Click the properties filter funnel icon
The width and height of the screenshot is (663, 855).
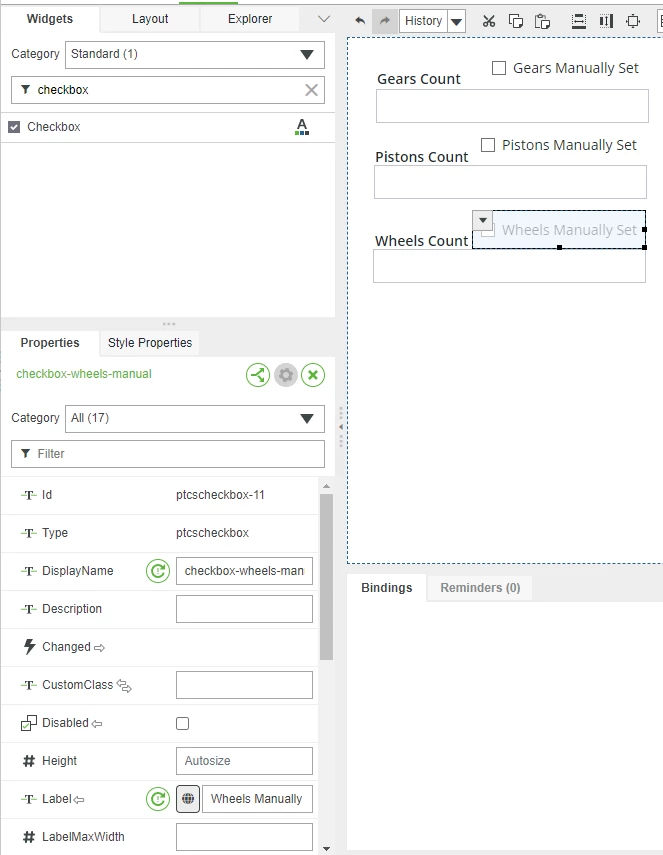[25, 454]
